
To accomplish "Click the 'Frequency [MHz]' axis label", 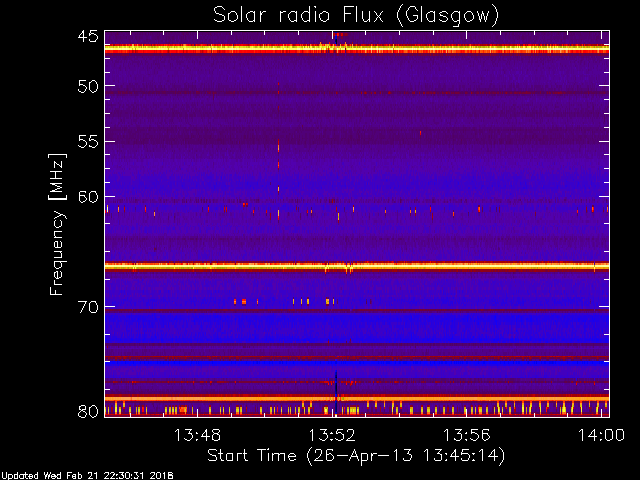I will [x=57, y=224].
